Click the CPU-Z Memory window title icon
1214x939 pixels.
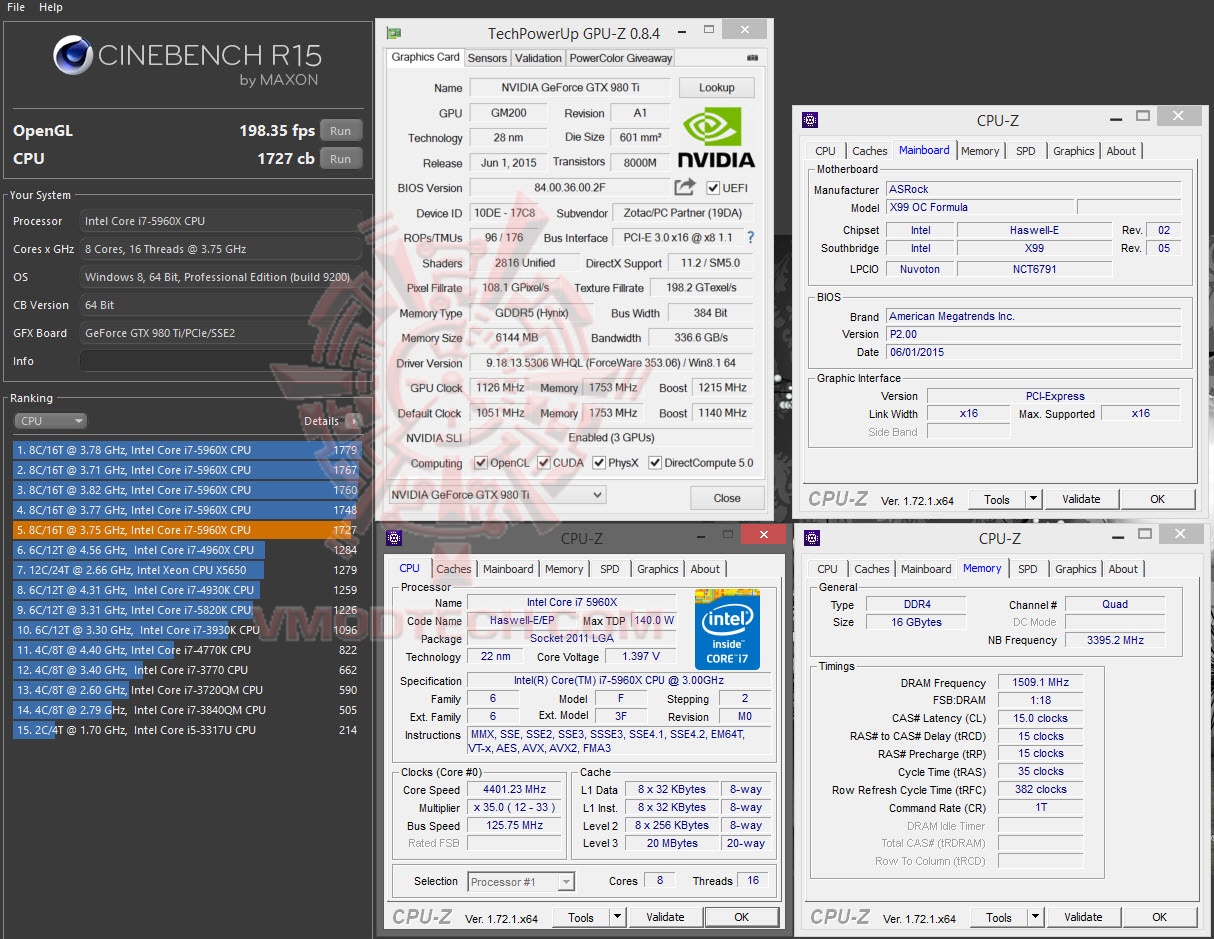[813, 538]
